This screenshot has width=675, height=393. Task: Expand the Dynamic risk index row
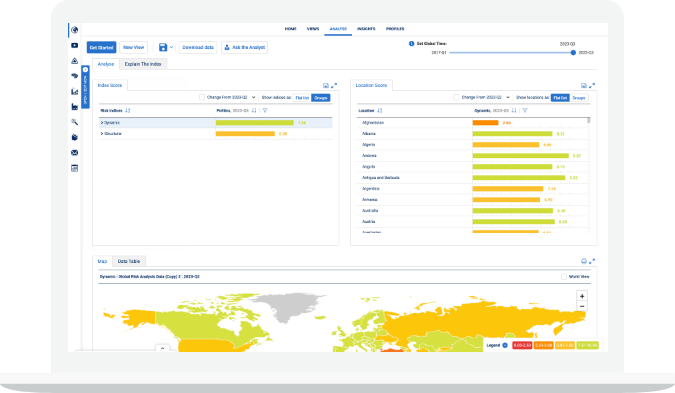point(102,123)
